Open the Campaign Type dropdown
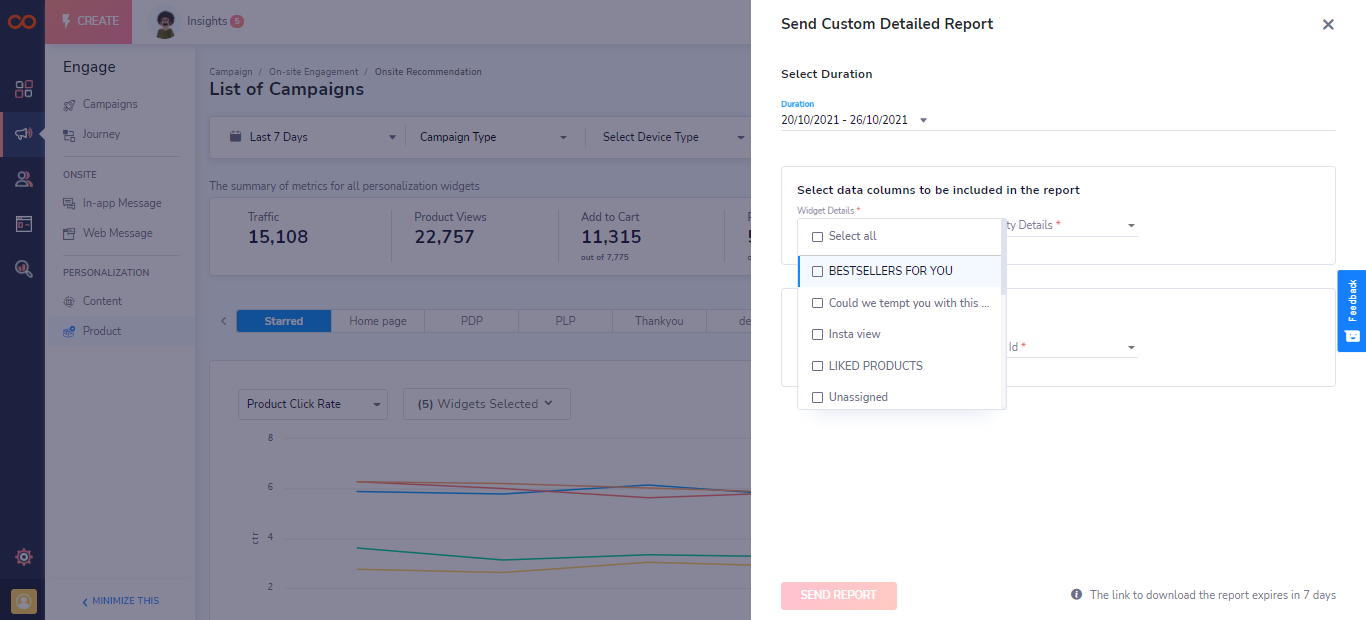This screenshot has width=1366, height=620. coord(493,137)
